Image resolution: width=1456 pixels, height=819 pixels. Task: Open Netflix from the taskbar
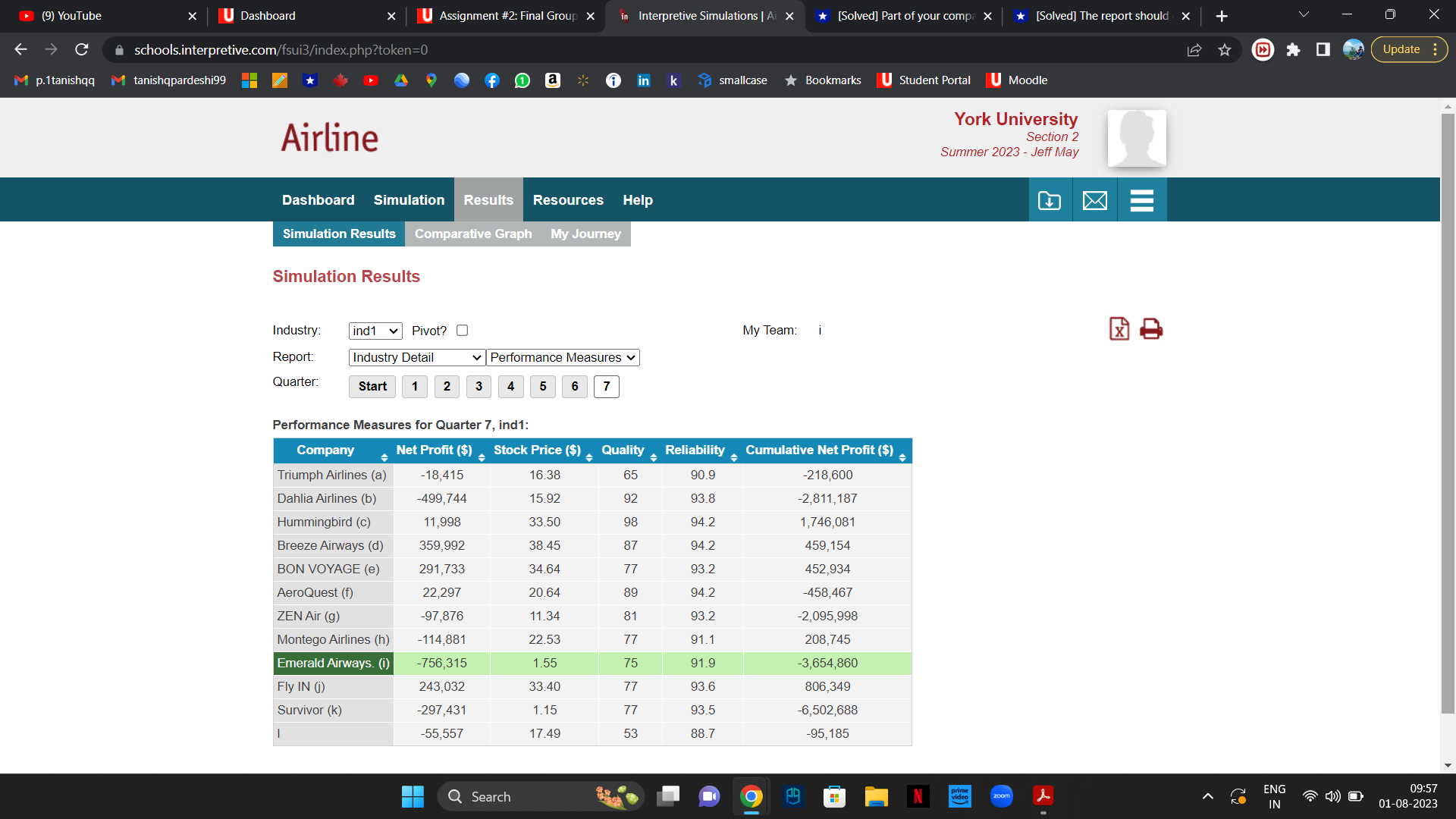918,796
